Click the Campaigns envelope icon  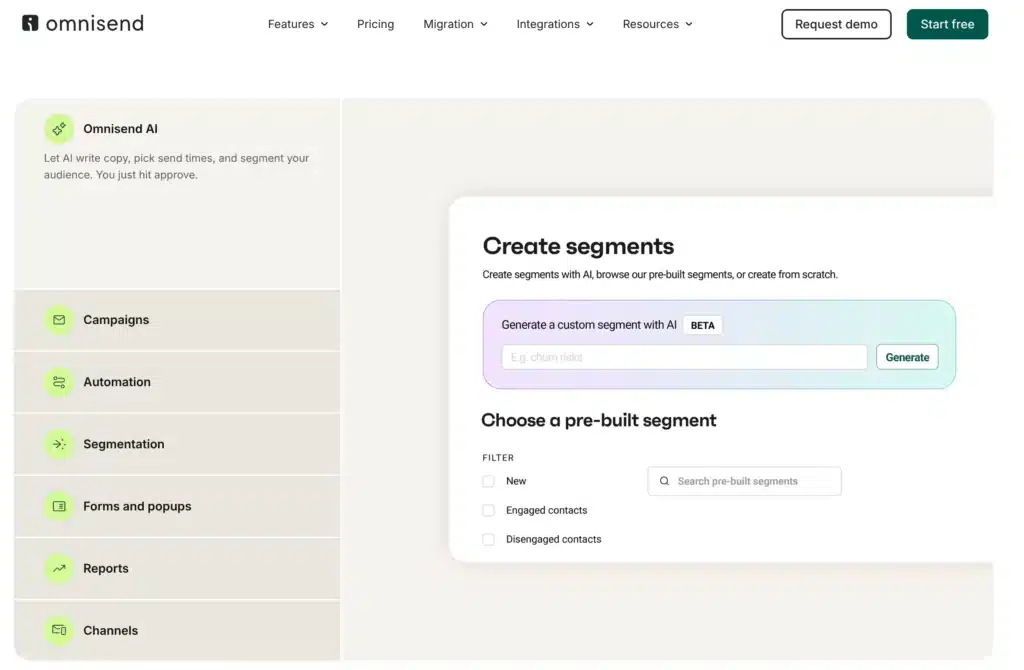click(59, 319)
